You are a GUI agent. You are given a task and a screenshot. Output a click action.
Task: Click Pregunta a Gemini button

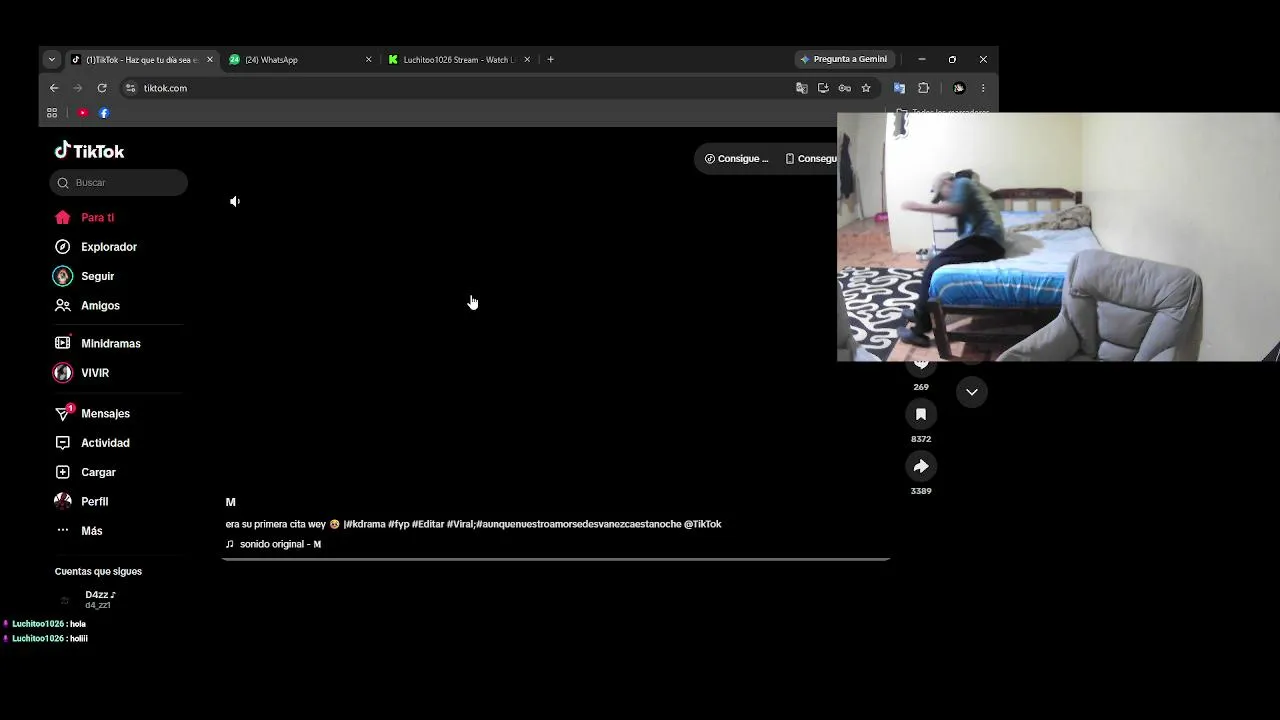click(844, 60)
